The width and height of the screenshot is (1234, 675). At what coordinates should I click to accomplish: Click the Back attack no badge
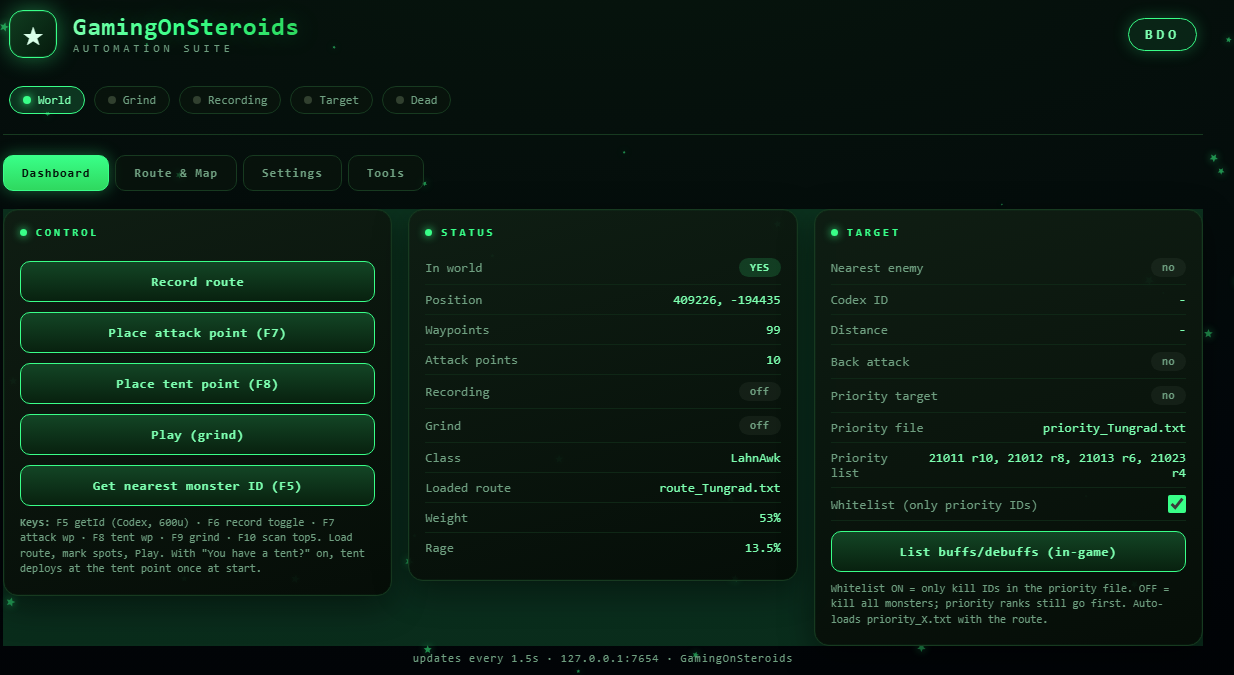click(1168, 362)
